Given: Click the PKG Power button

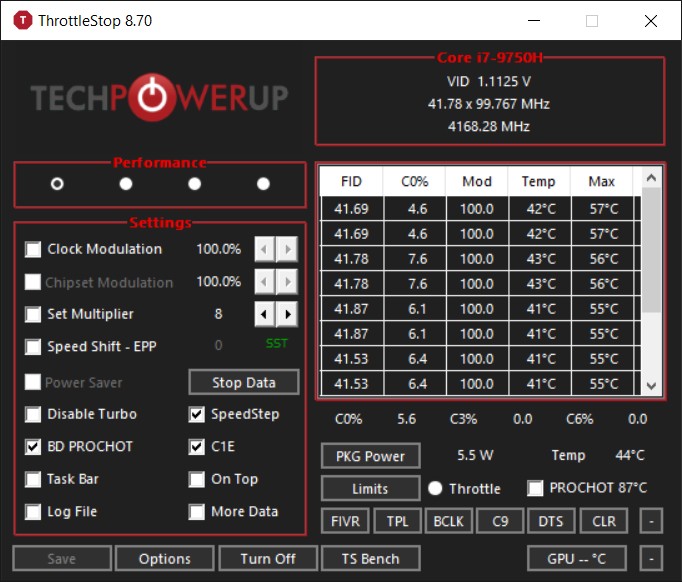Looking at the screenshot, I should [371, 456].
